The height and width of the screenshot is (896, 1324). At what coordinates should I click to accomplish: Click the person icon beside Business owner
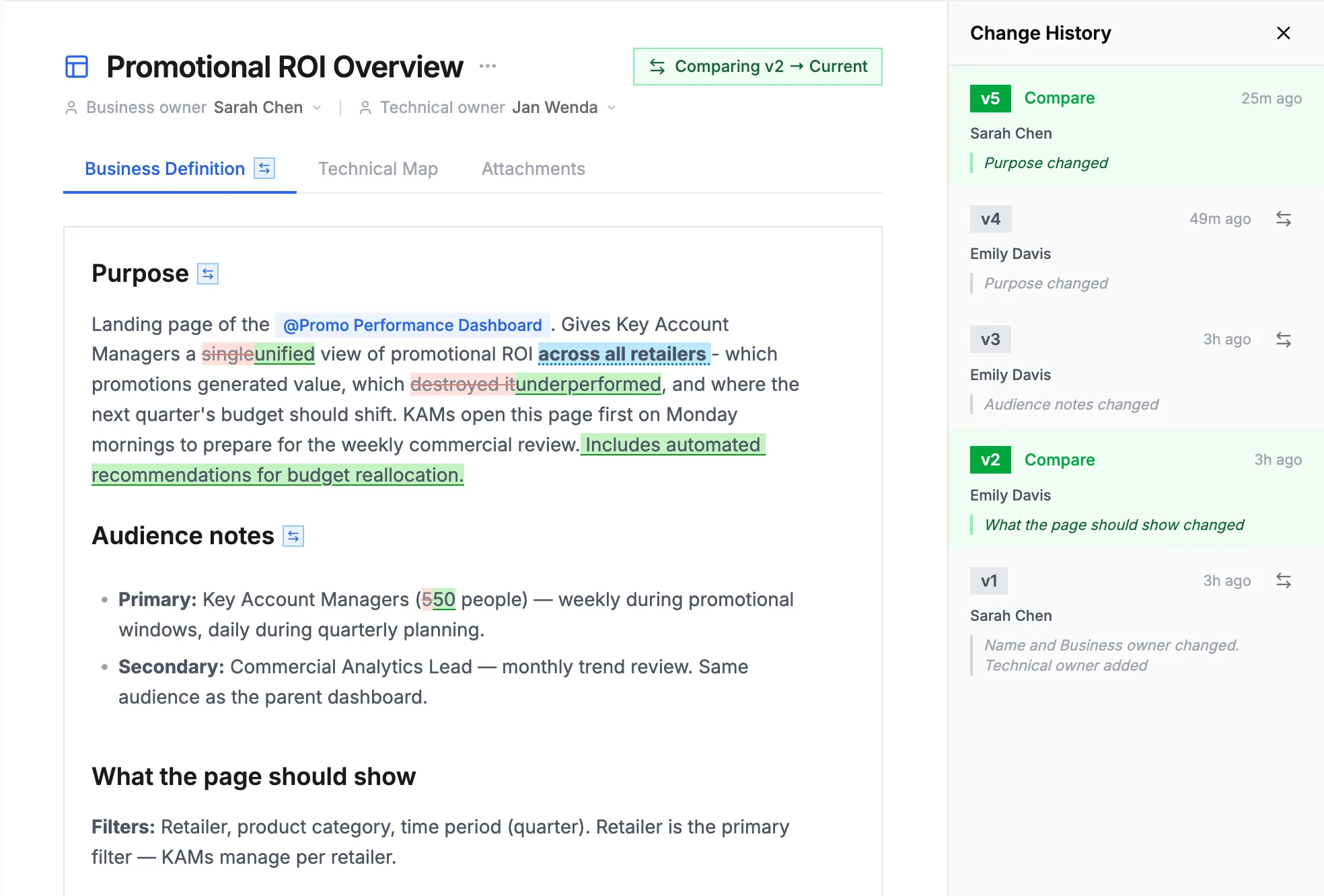(71, 108)
